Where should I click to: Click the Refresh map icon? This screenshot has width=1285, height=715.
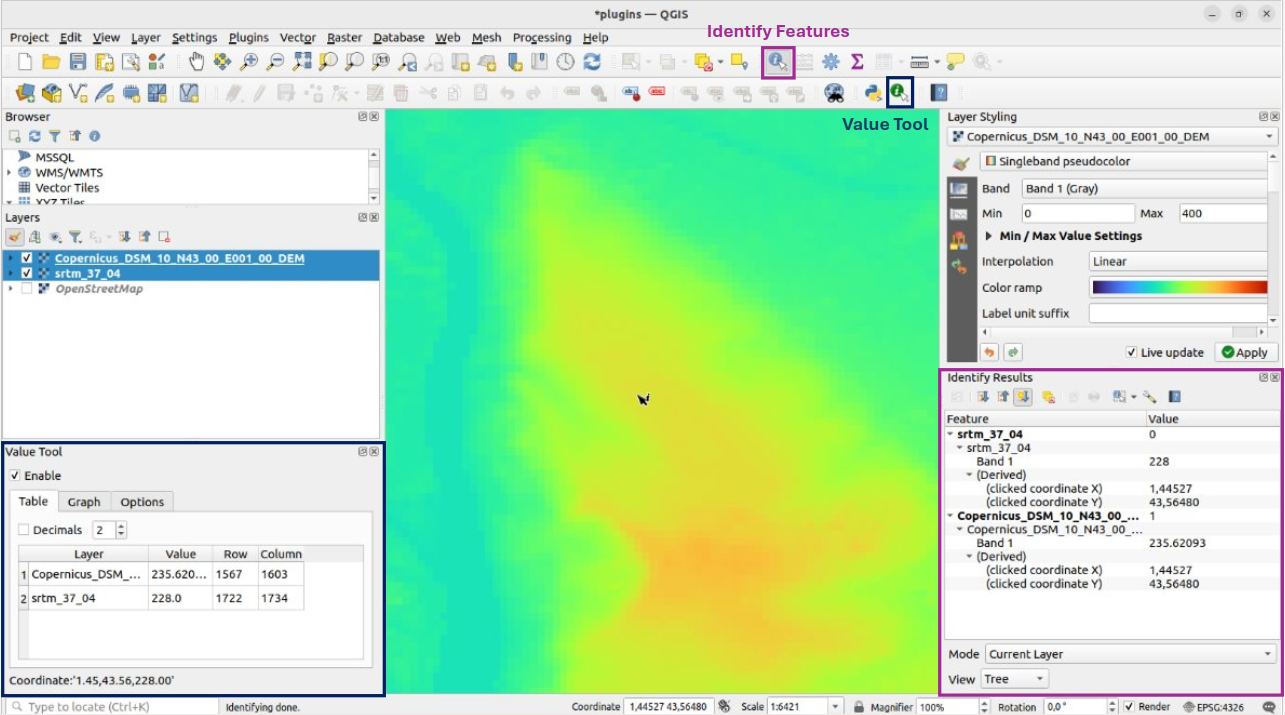(592, 62)
